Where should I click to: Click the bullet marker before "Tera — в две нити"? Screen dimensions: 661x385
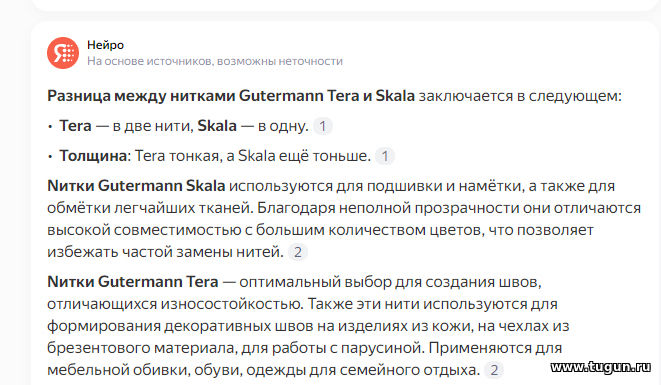coord(50,126)
